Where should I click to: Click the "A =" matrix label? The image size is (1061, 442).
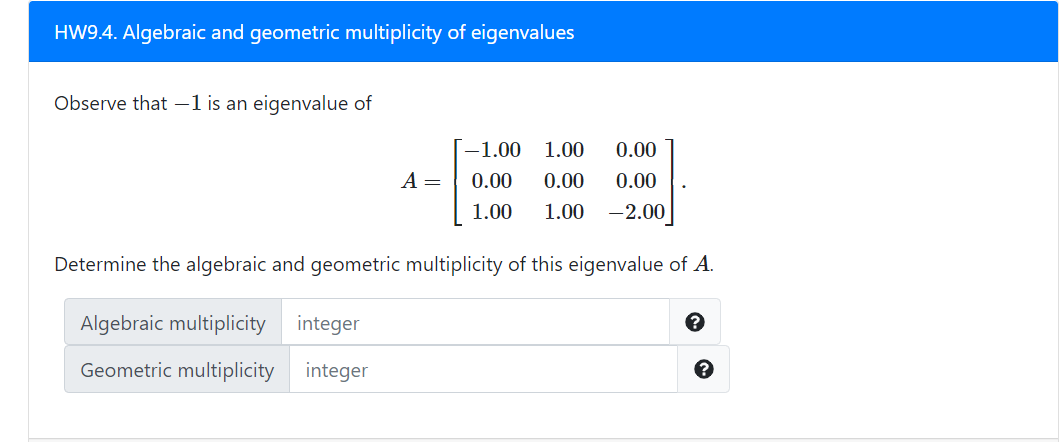pos(420,182)
